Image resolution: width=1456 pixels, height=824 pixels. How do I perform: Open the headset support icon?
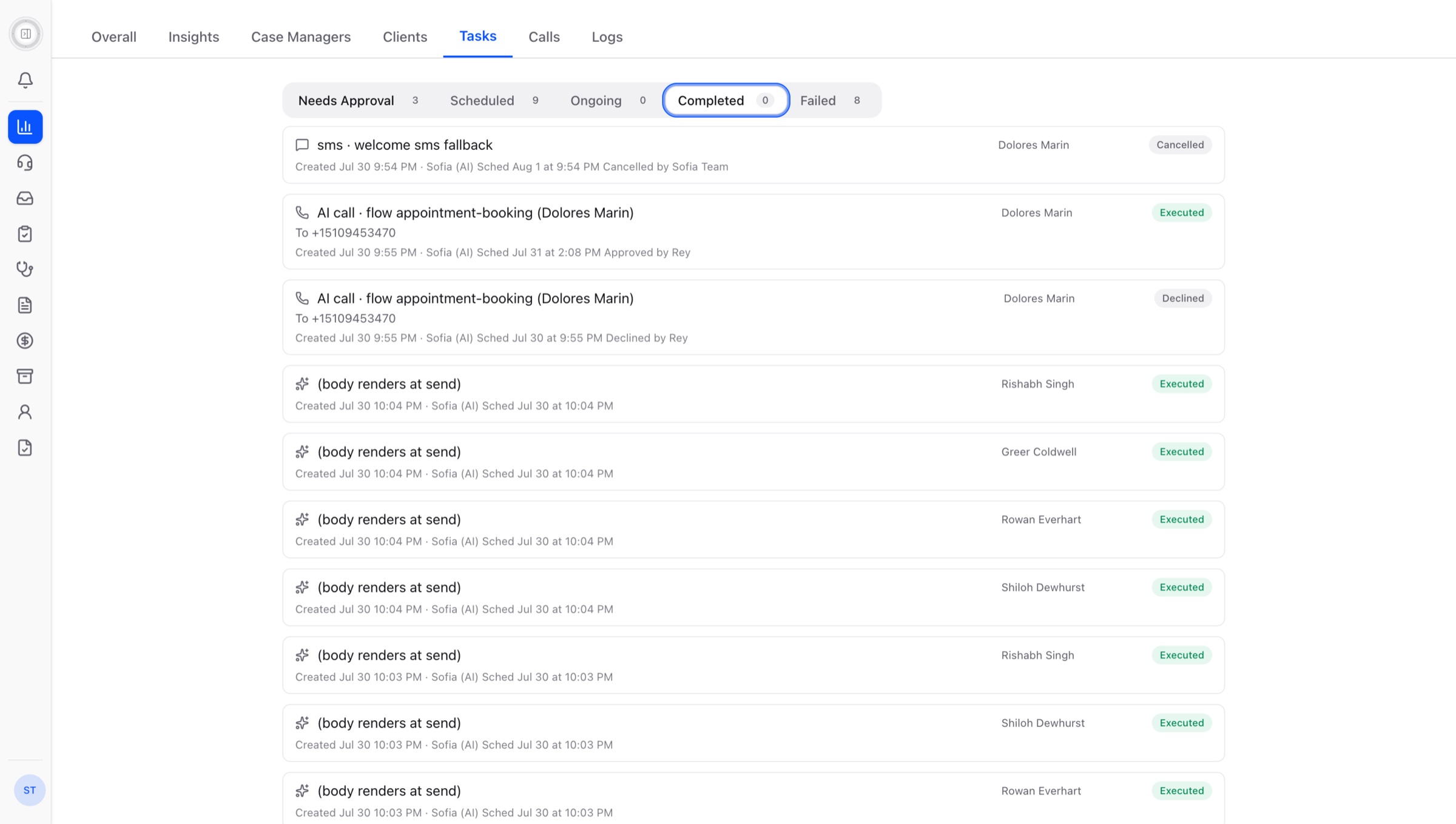coord(25,163)
